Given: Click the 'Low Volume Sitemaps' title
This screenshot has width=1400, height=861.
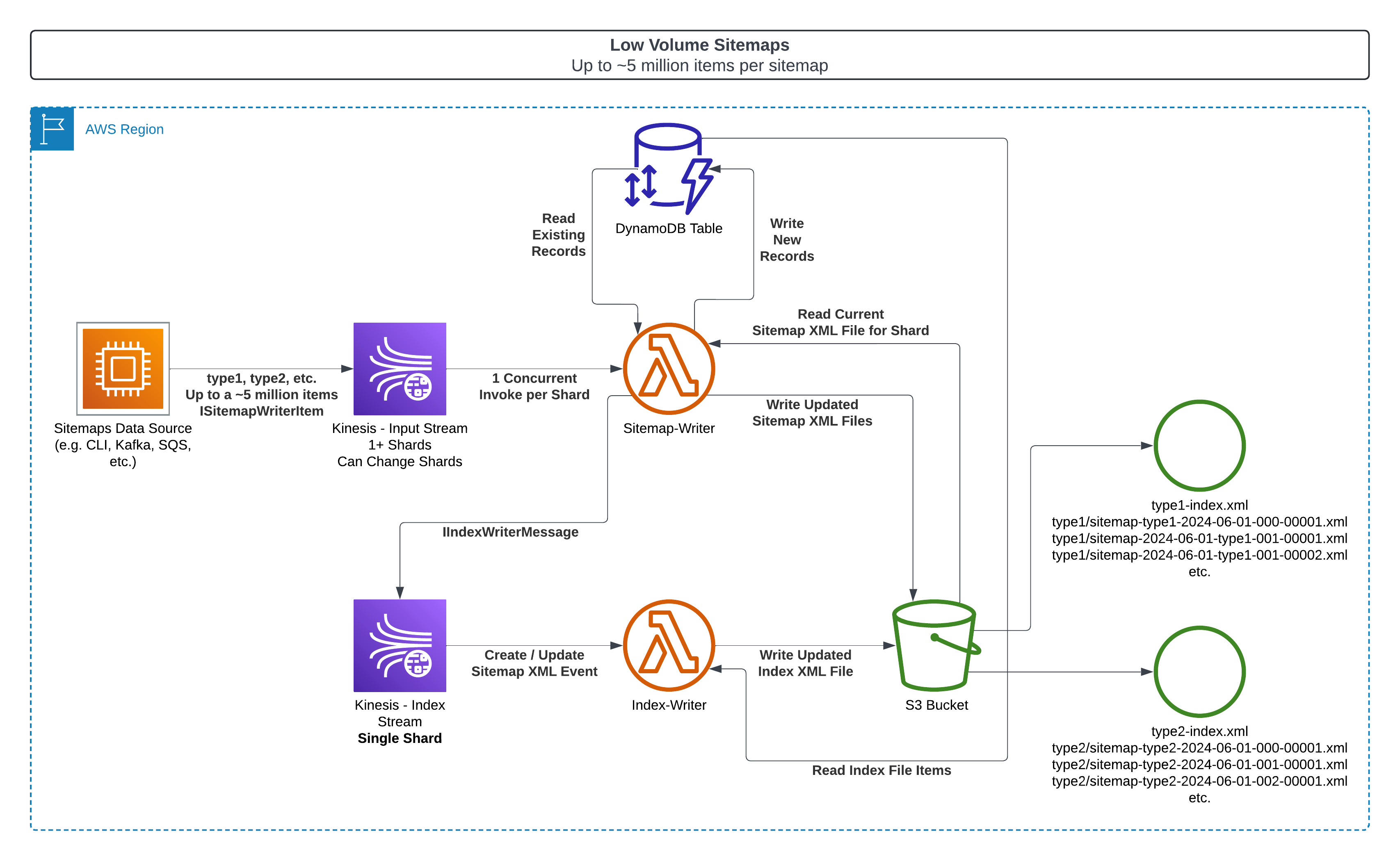Looking at the screenshot, I should coord(699,45).
